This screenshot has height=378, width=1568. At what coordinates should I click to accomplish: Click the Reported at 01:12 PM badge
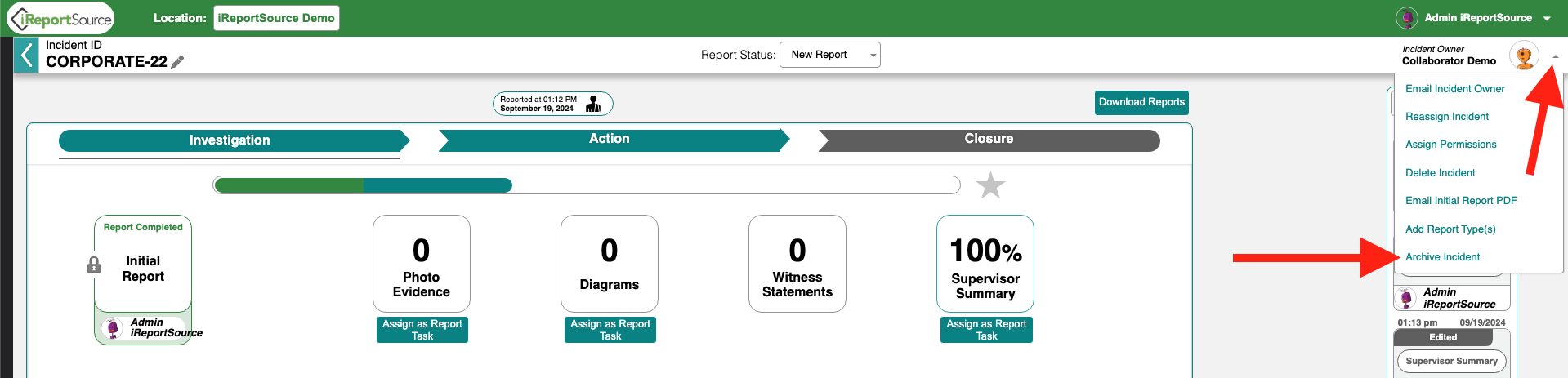pyautogui.click(x=552, y=104)
